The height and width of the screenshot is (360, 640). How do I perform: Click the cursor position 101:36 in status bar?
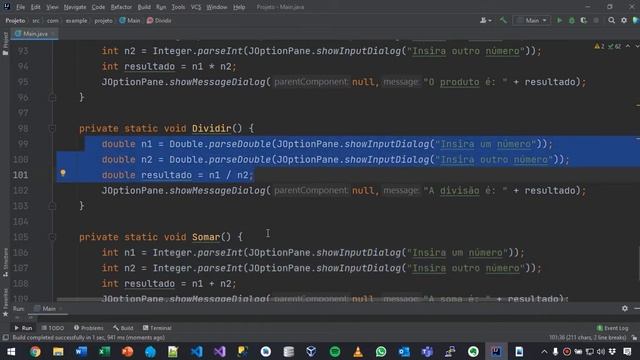(587, 338)
